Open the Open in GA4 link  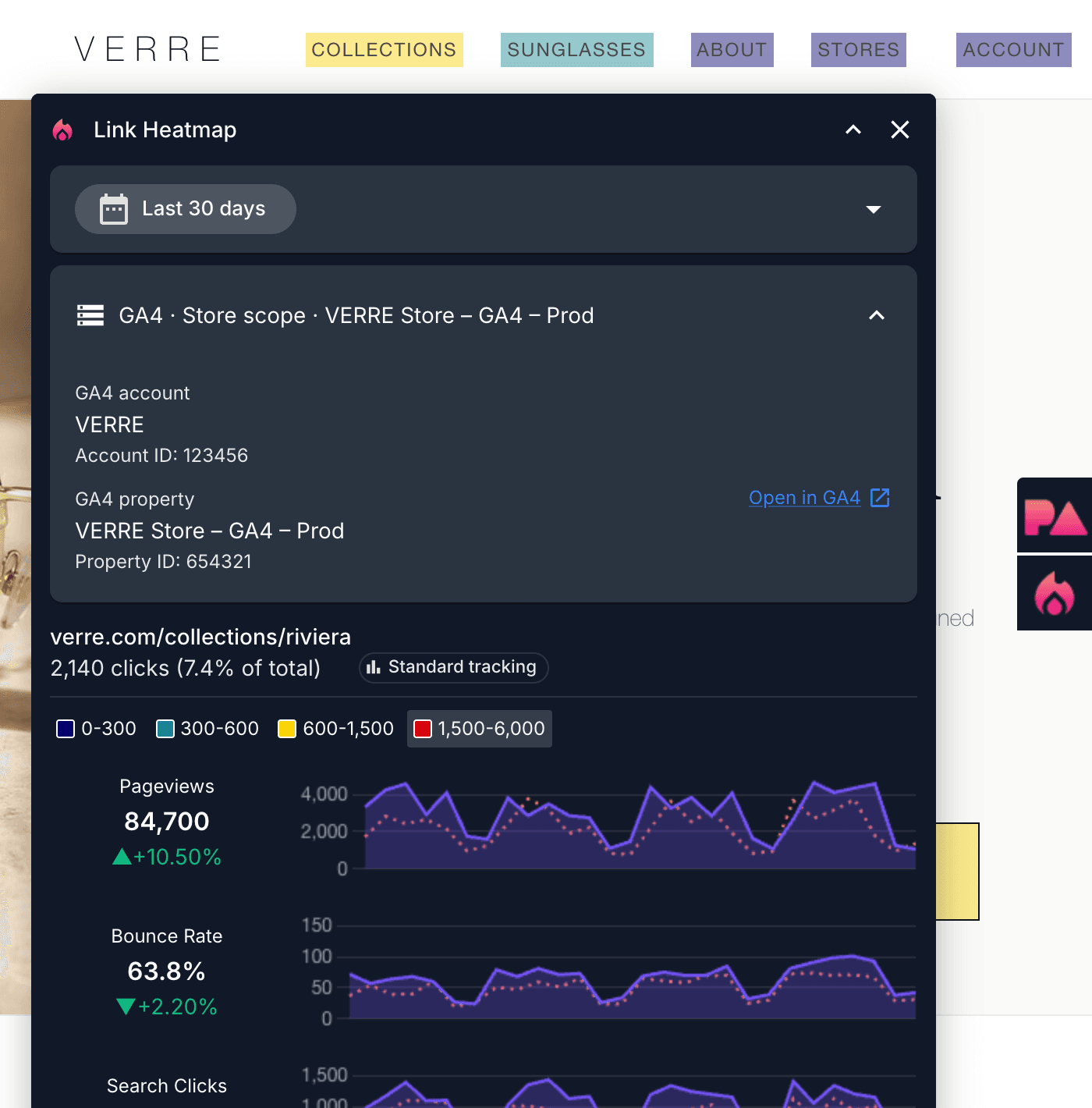pos(804,498)
